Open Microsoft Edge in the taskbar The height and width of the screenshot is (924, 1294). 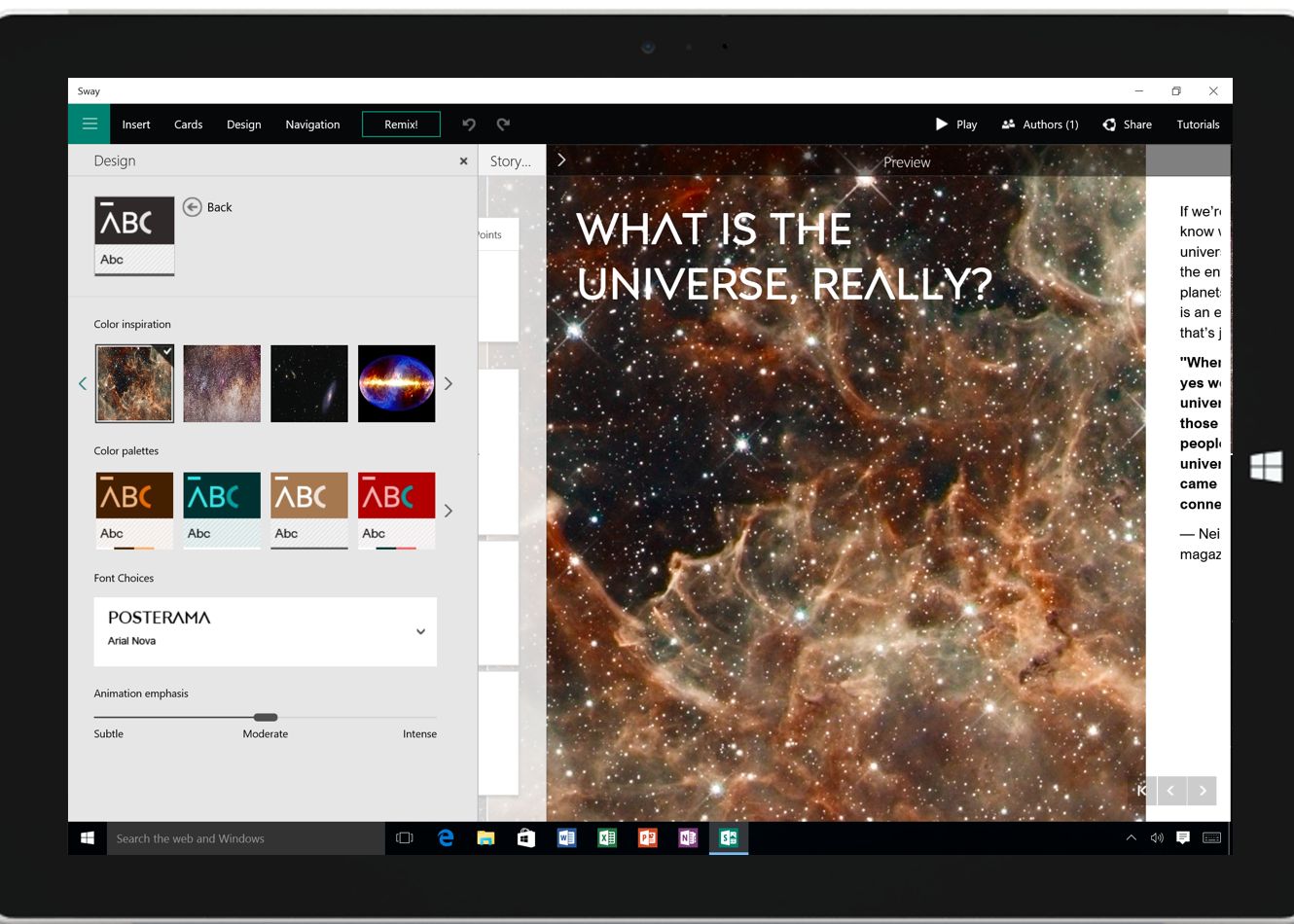tap(446, 837)
